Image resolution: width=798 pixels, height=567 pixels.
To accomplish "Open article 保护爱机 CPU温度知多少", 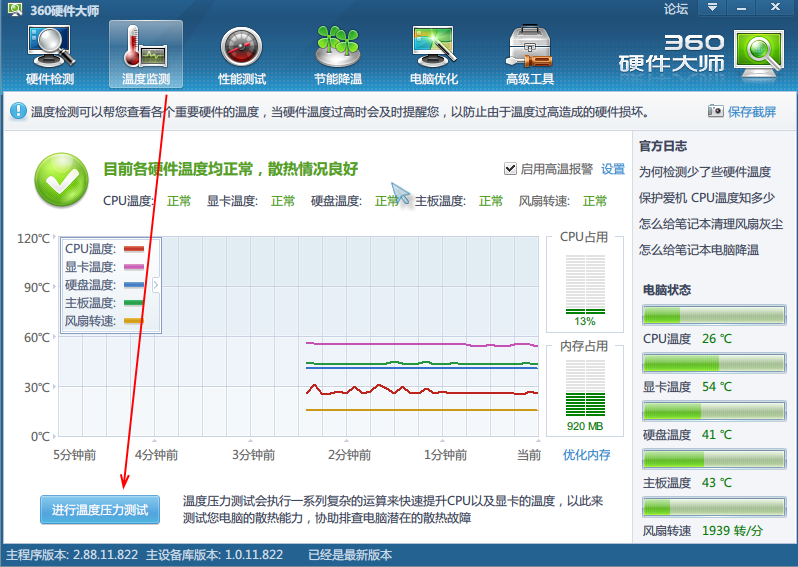I will pos(707,198).
